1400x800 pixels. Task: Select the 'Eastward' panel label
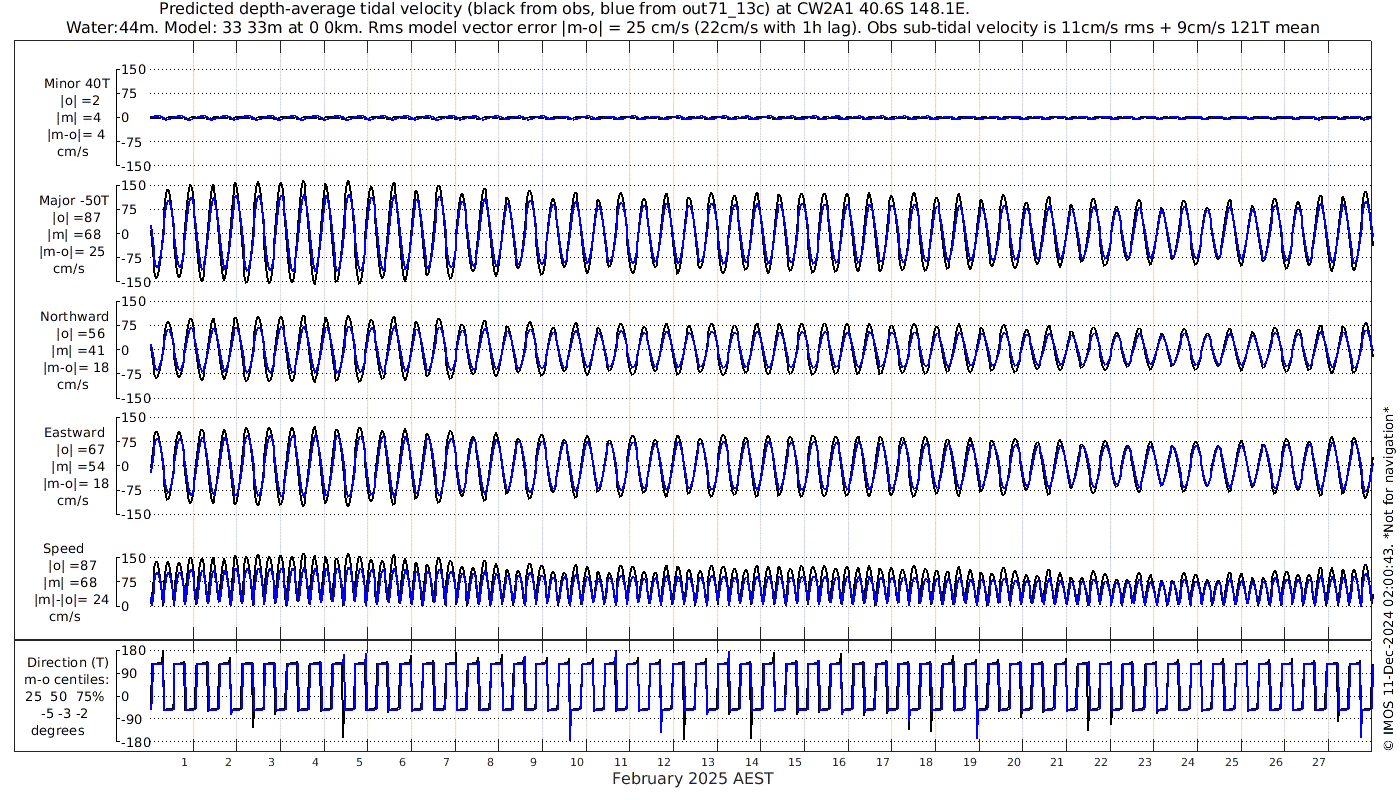(74, 432)
